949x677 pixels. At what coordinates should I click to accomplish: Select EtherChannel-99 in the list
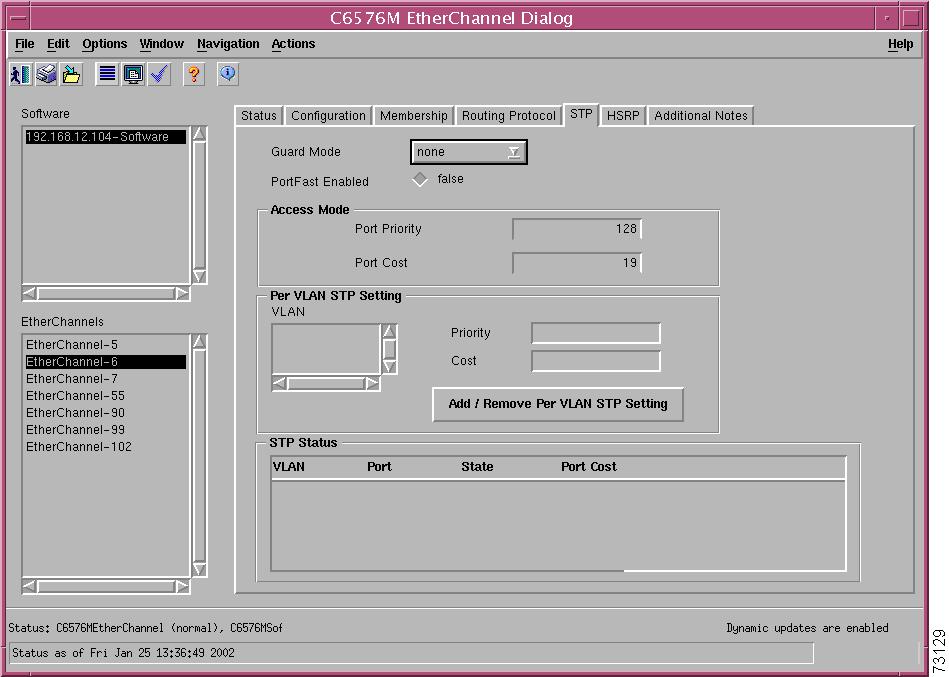pyautogui.click(x=105, y=430)
